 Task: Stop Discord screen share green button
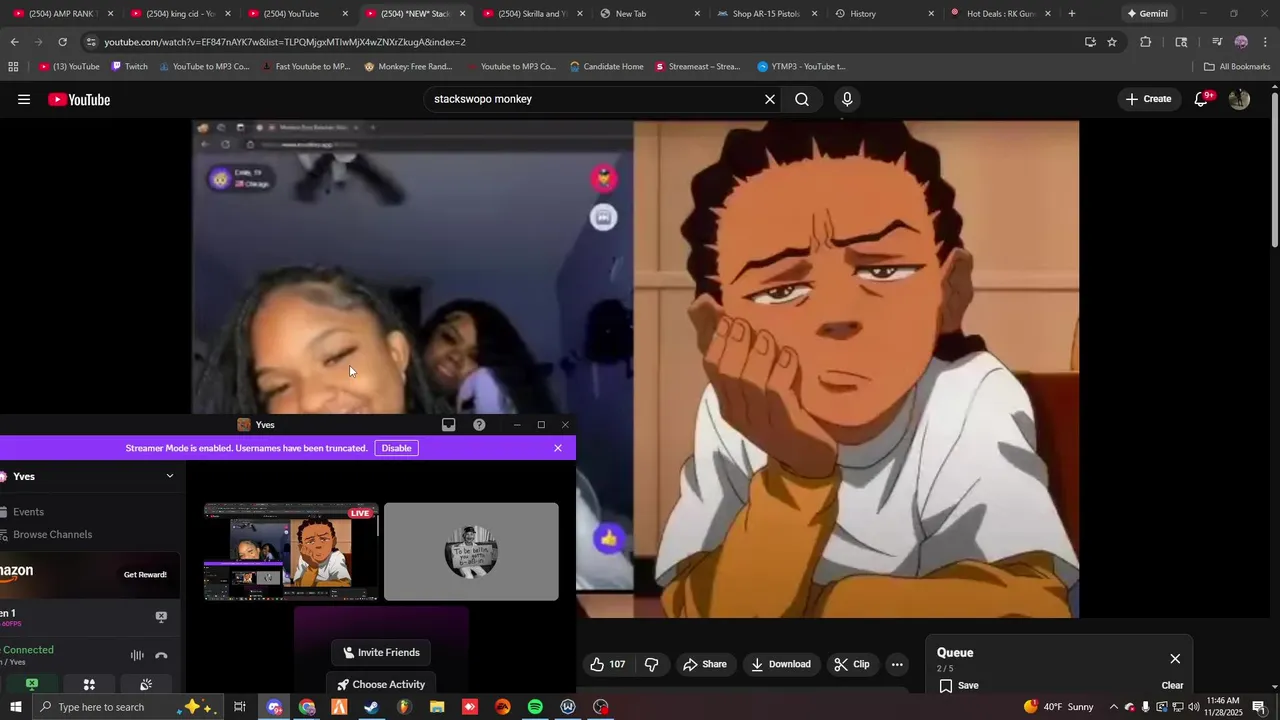coord(32,684)
